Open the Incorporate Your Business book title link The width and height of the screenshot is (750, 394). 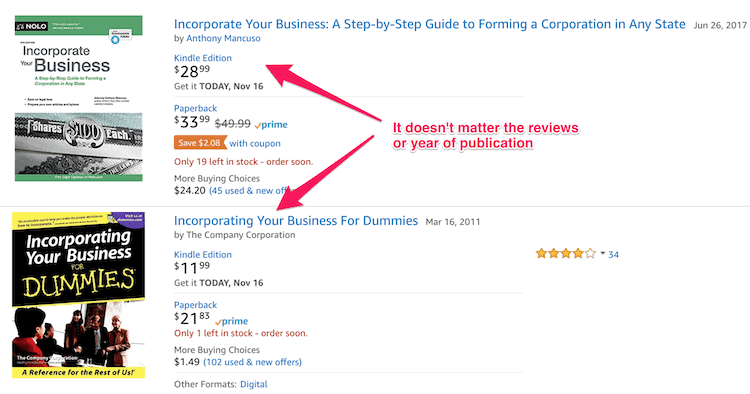pyautogui.click(x=430, y=24)
